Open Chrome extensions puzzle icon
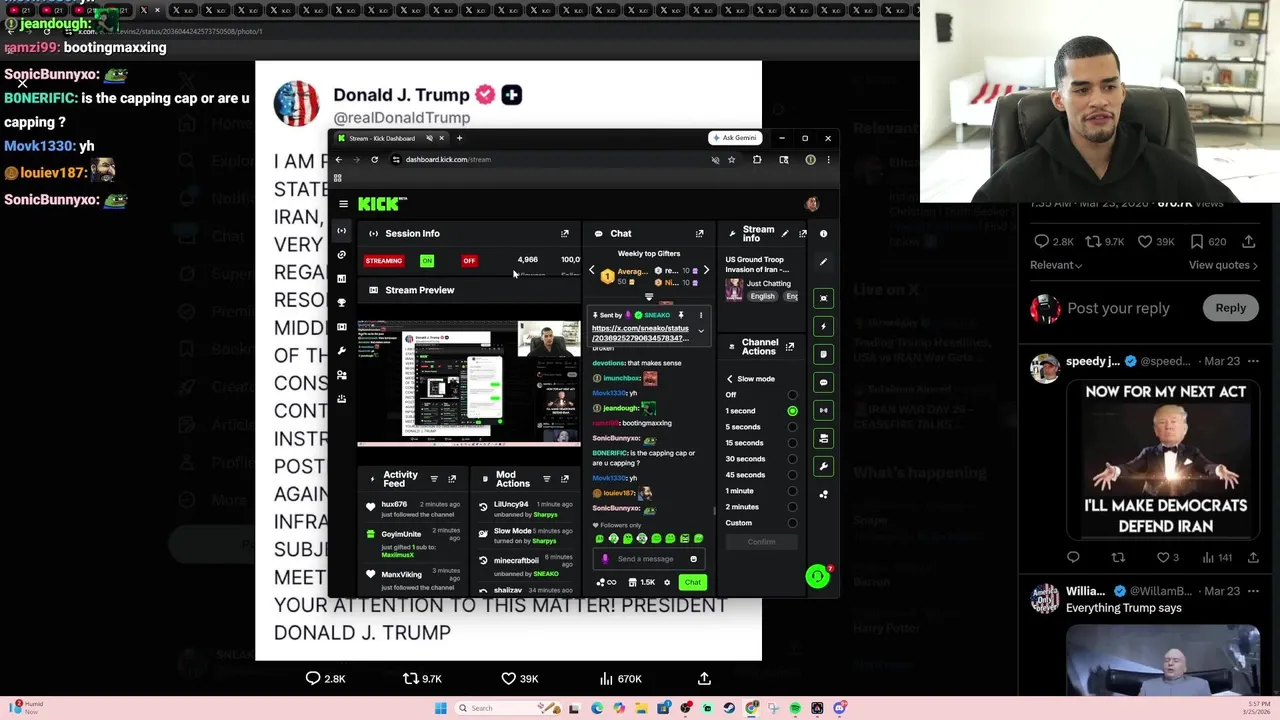 (x=757, y=160)
